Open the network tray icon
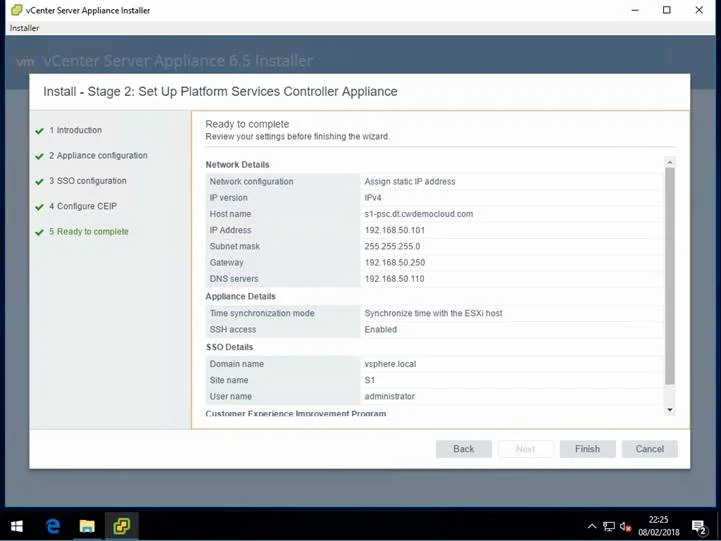Viewport: 721px width, 541px height. tap(609, 526)
